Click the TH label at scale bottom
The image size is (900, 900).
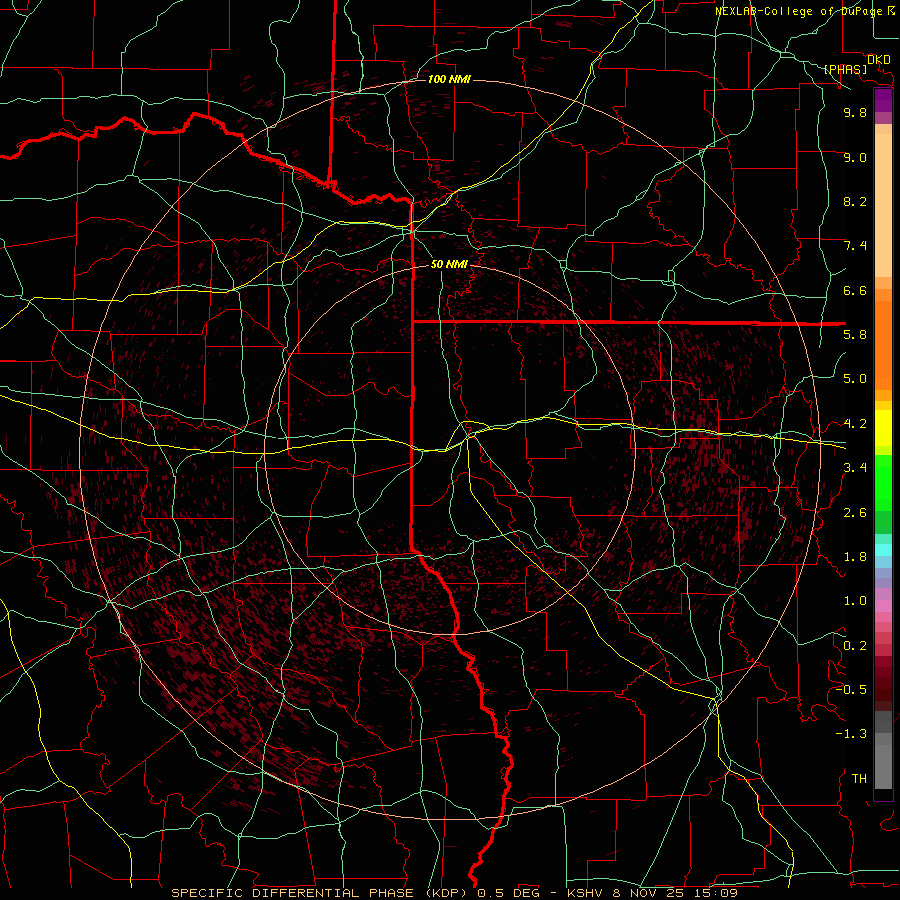859,779
